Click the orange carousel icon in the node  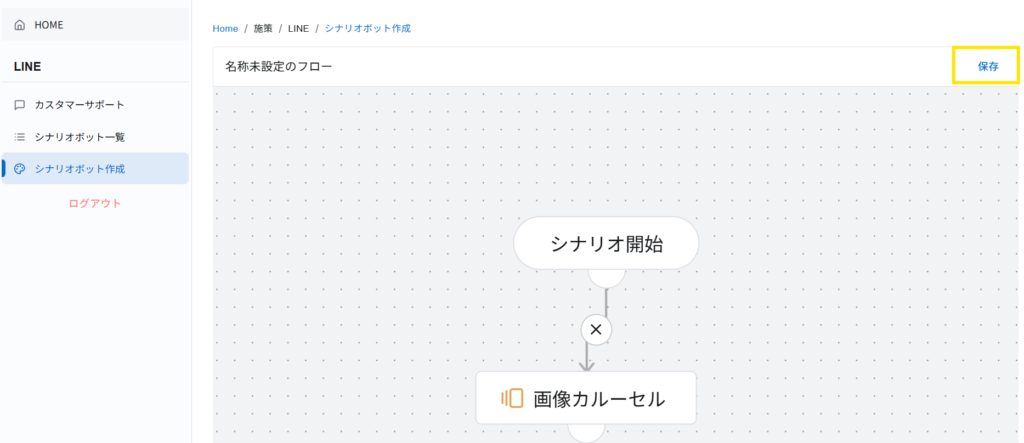point(513,398)
